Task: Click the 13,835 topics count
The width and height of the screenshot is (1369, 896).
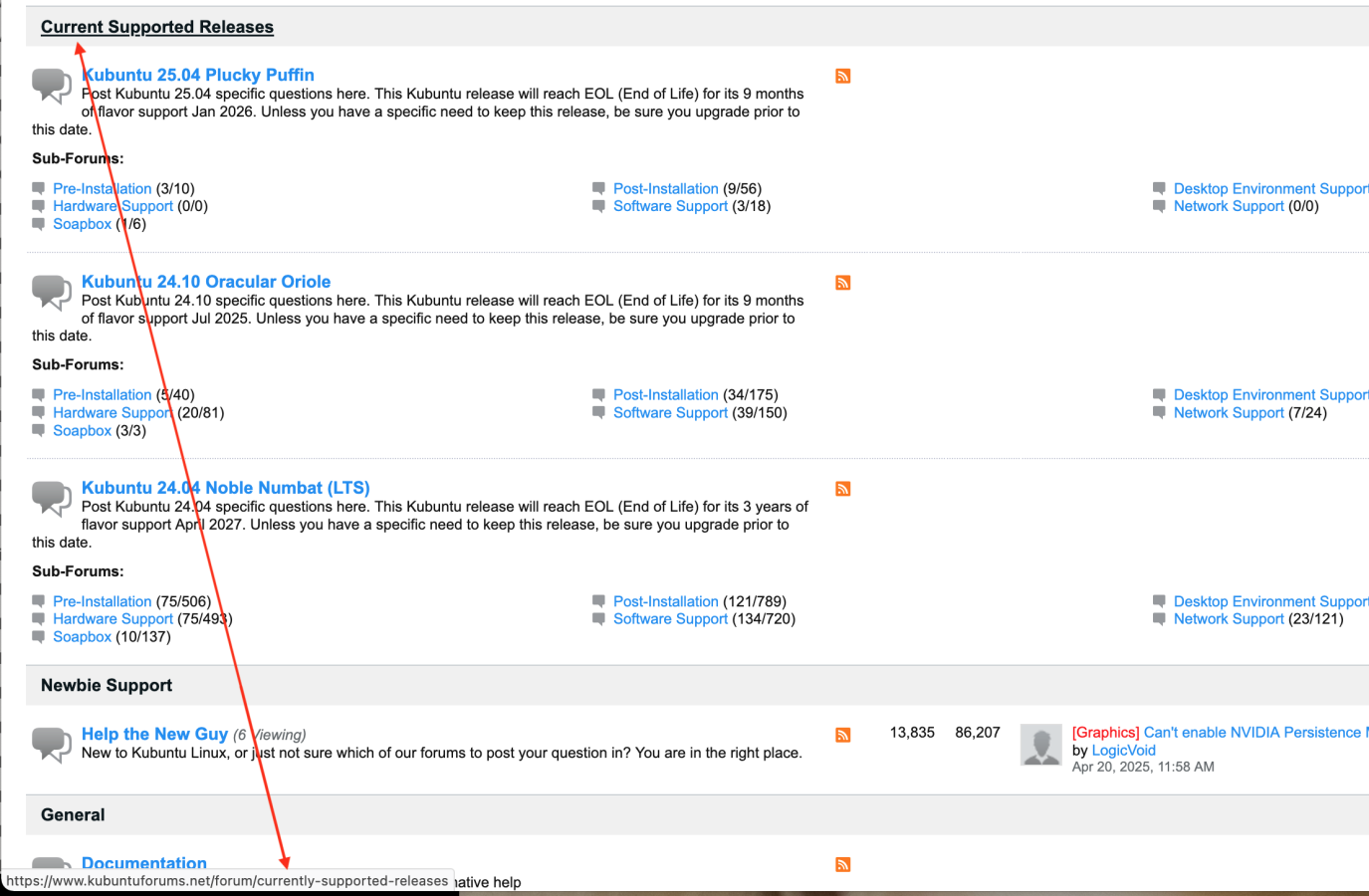Action: point(912,733)
